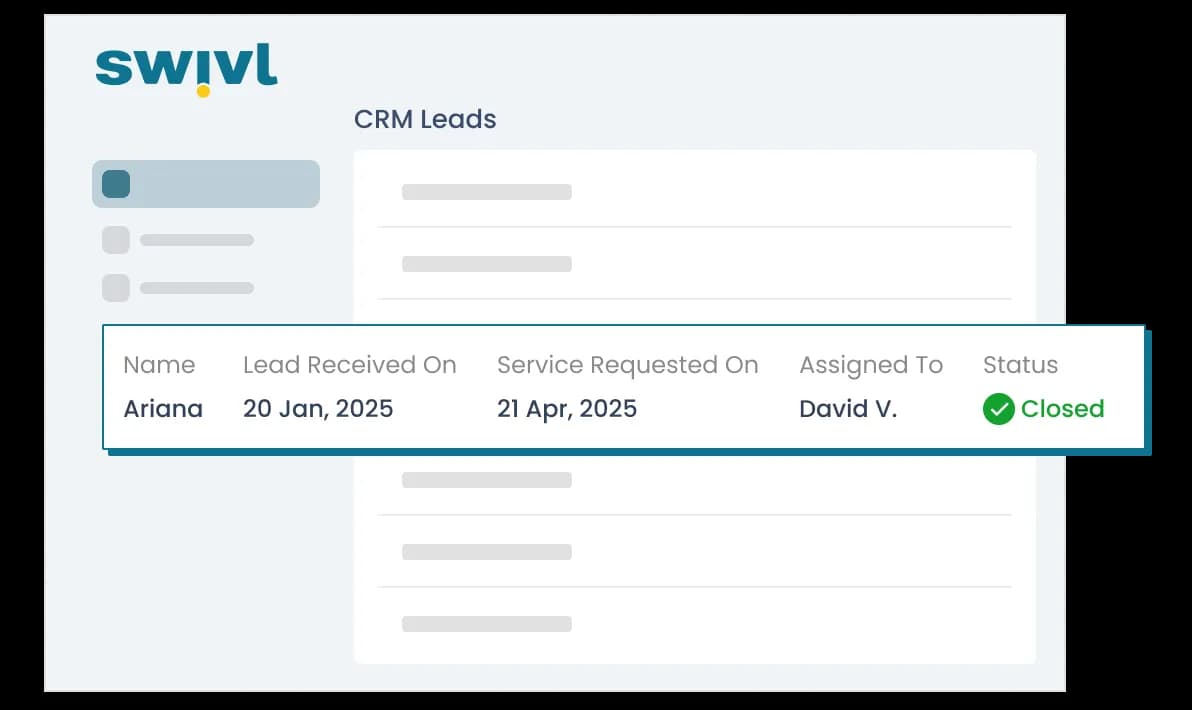This screenshot has width=1192, height=710.
Task: Click the green Closed checkmark icon
Action: pyautogui.click(x=998, y=409)
